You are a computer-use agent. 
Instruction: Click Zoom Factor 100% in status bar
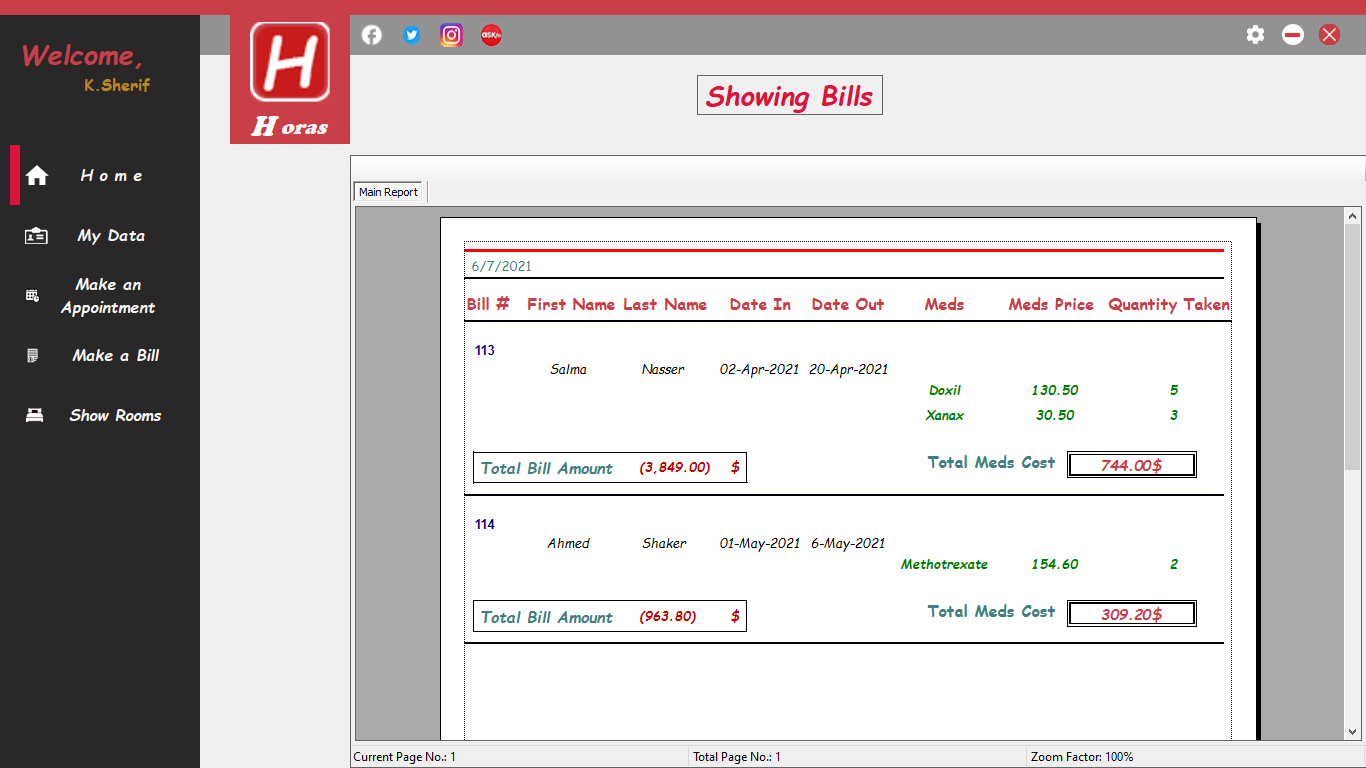pos(1082,757)
